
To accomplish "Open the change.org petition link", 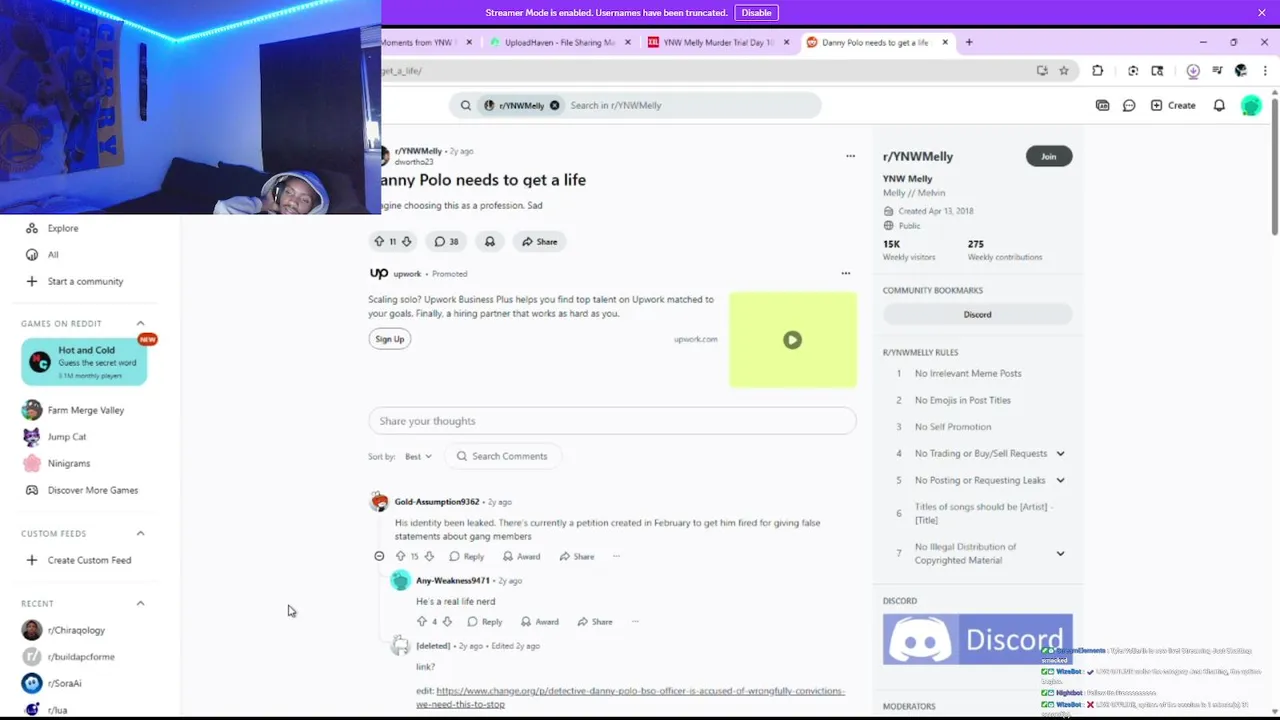I will point(630,697).
